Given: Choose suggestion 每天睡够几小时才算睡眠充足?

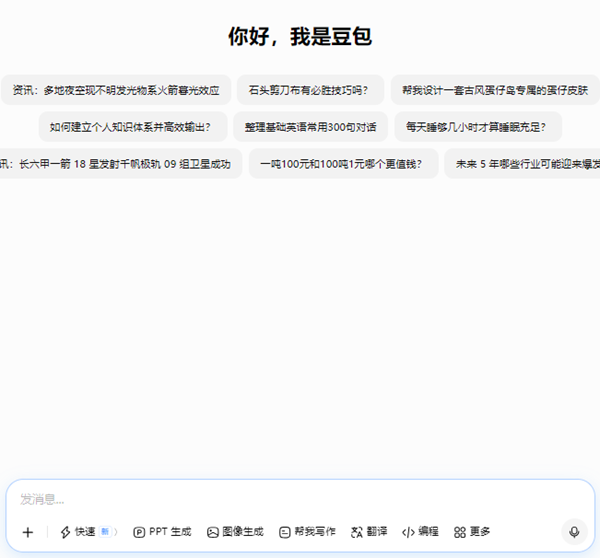Looking at the screenshot, I should [x=478, y=127].
